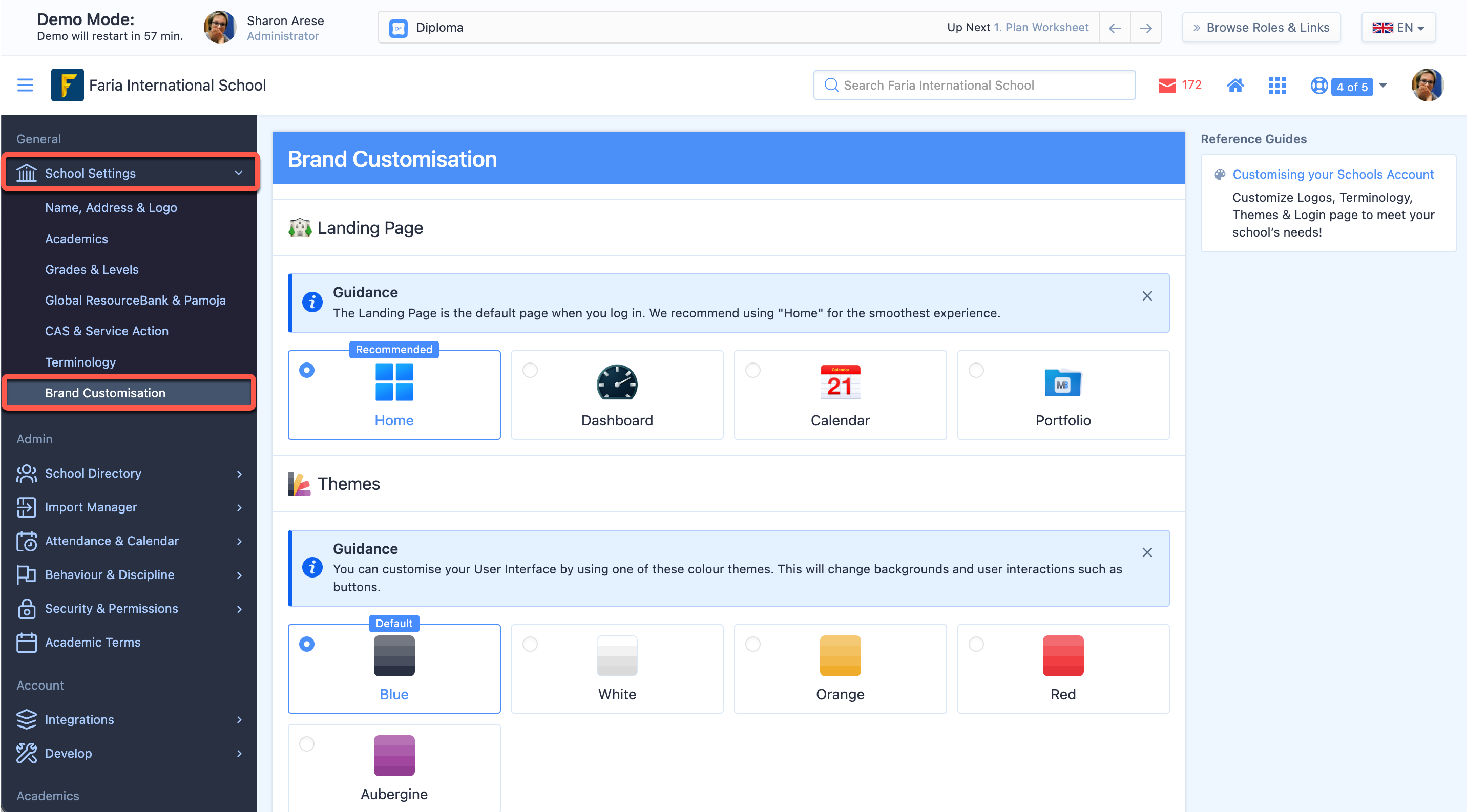Click the Search Faria International School field

pos(974,86)
